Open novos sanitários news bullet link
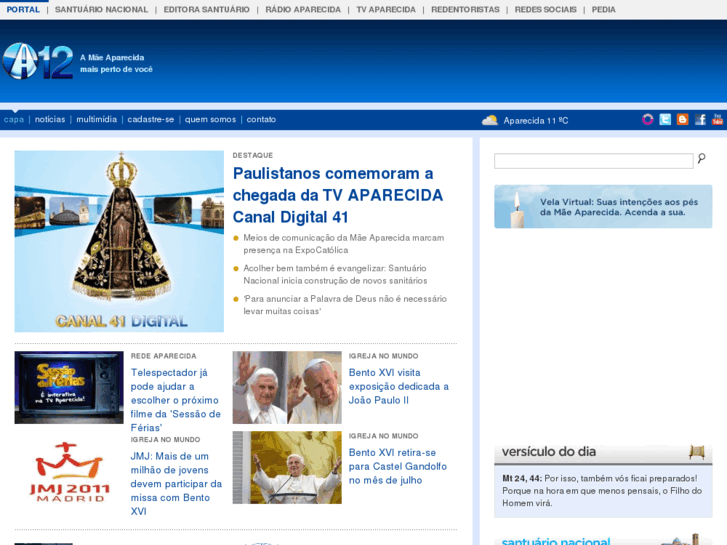 [x=335, y=275]
